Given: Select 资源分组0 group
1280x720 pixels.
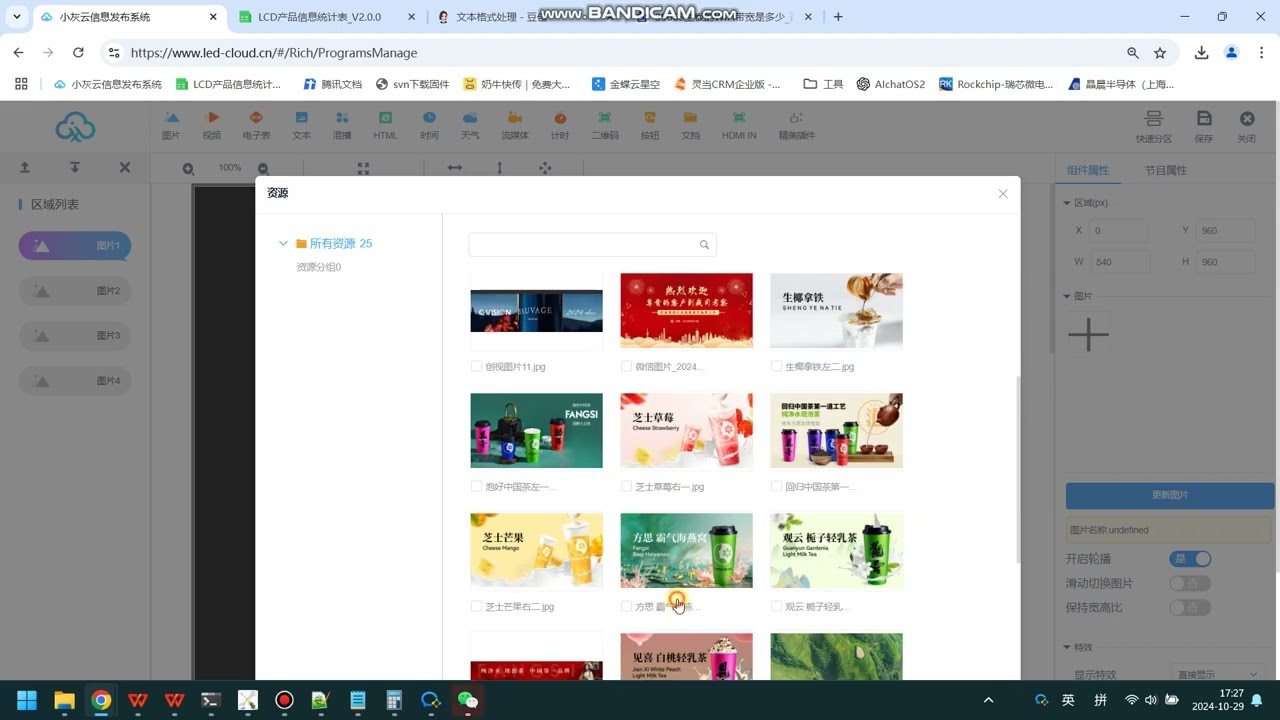Looking at the screenshot, I should pyautogui.click(x=319, y=267).
